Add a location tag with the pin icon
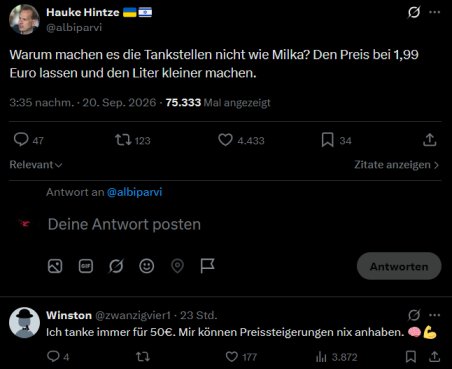The image size is (452, 369). click(177, 266)
